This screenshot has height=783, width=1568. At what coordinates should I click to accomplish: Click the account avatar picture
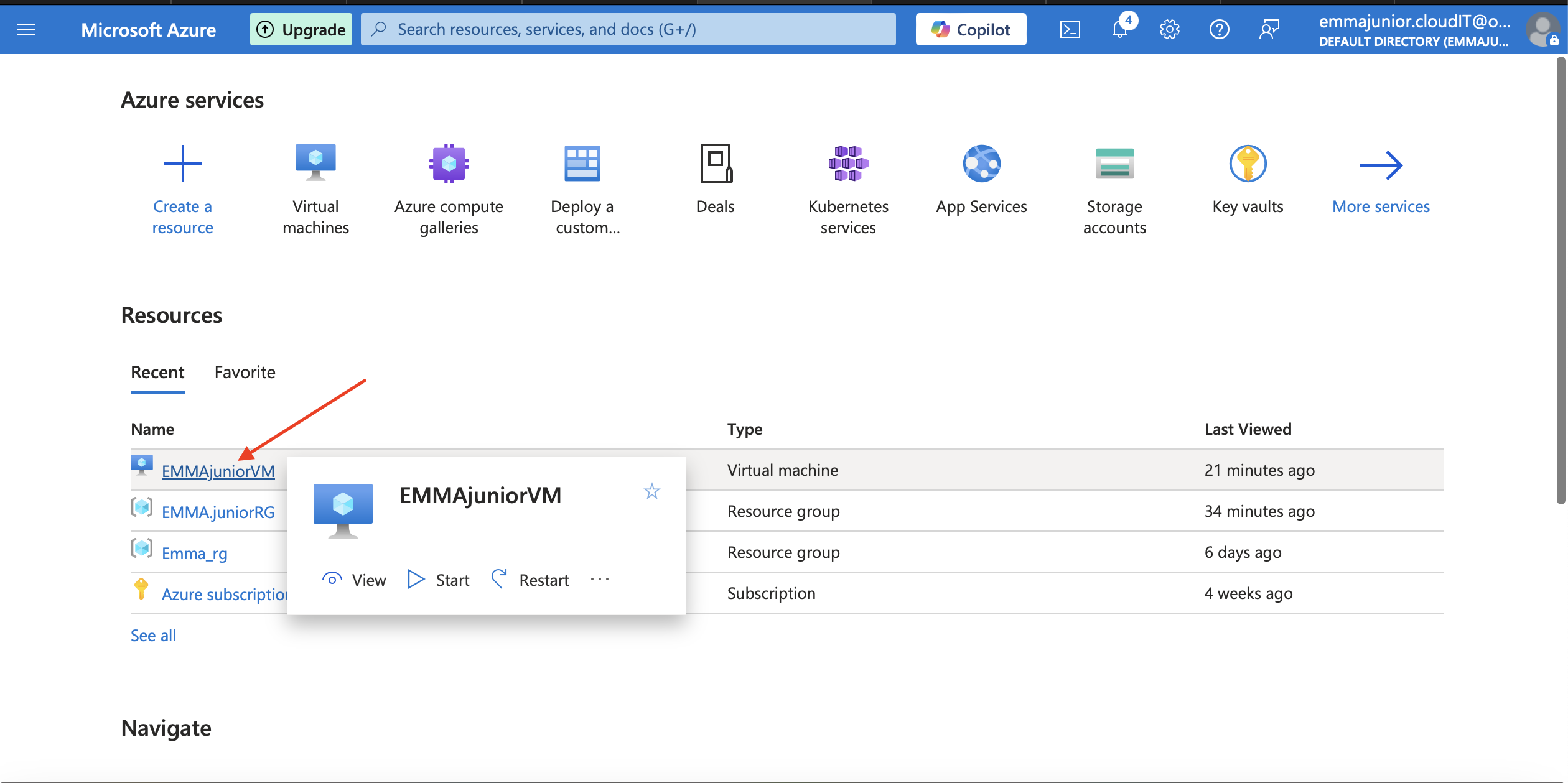point(1542,29)
